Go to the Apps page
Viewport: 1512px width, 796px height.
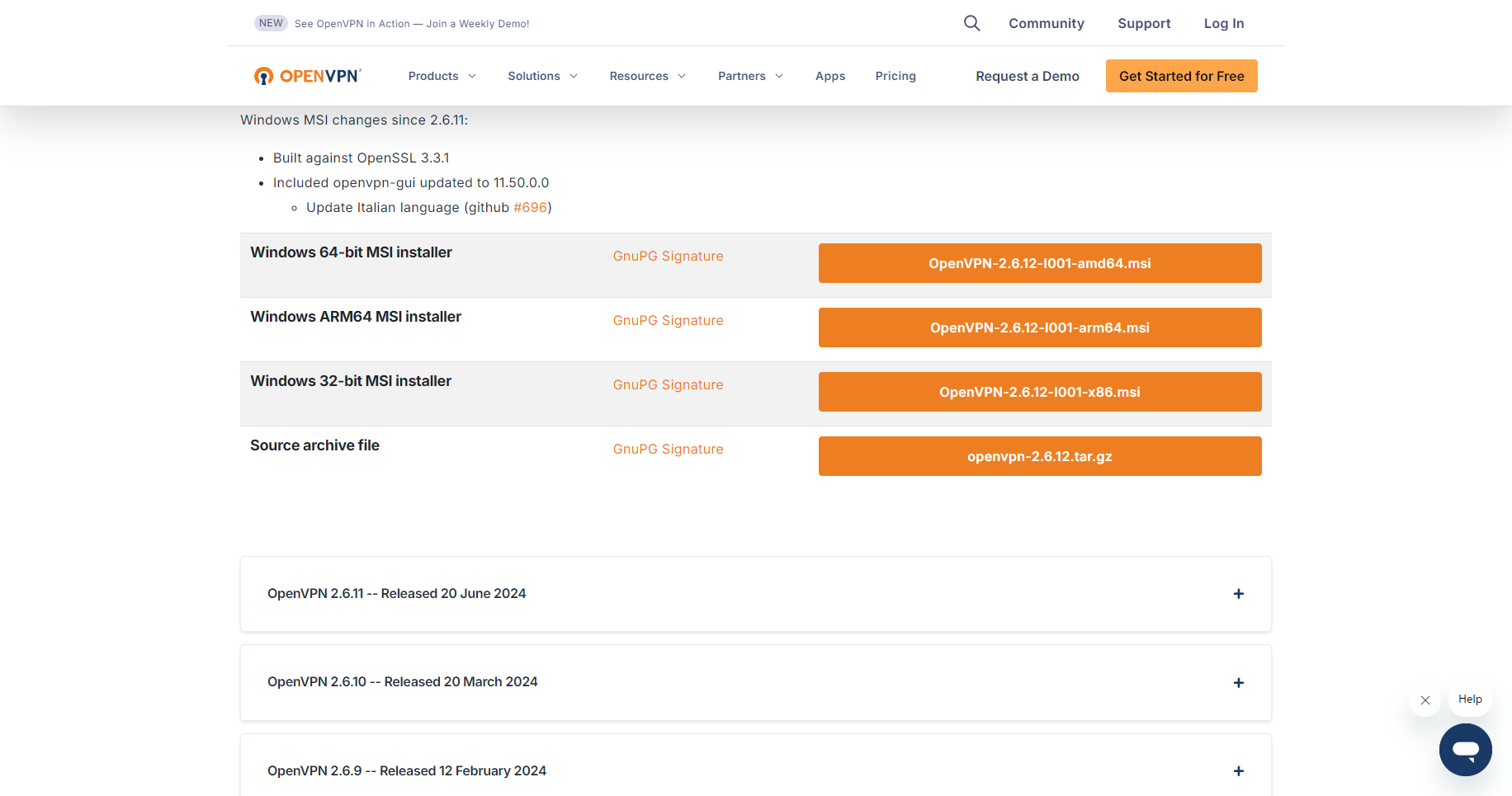pyautogui.click(x=830, y=76)
